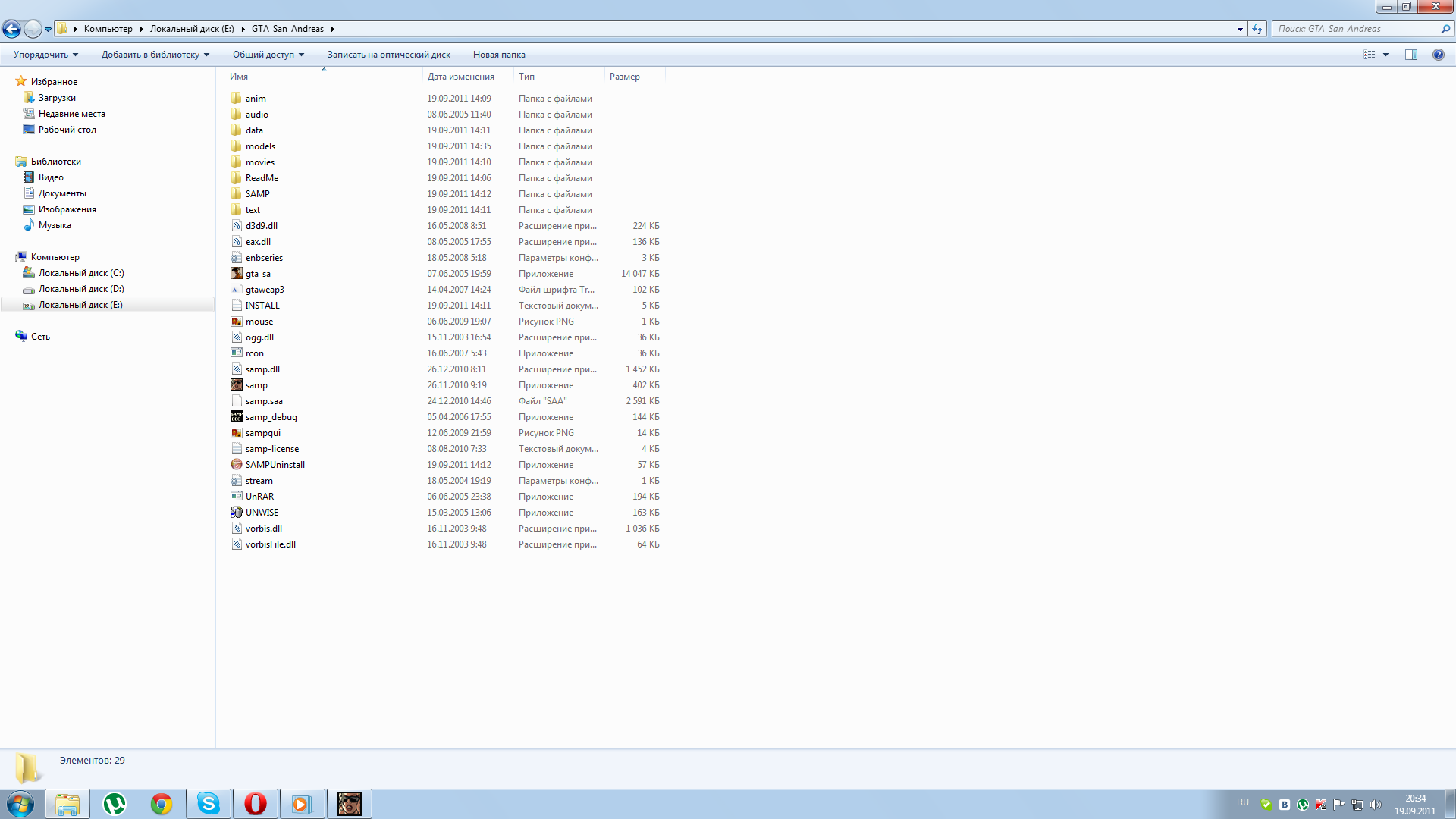The width and height of the screenshot is (1456, 819).
Task: Select the samp_debug application icon
Action: coord(236,417)
